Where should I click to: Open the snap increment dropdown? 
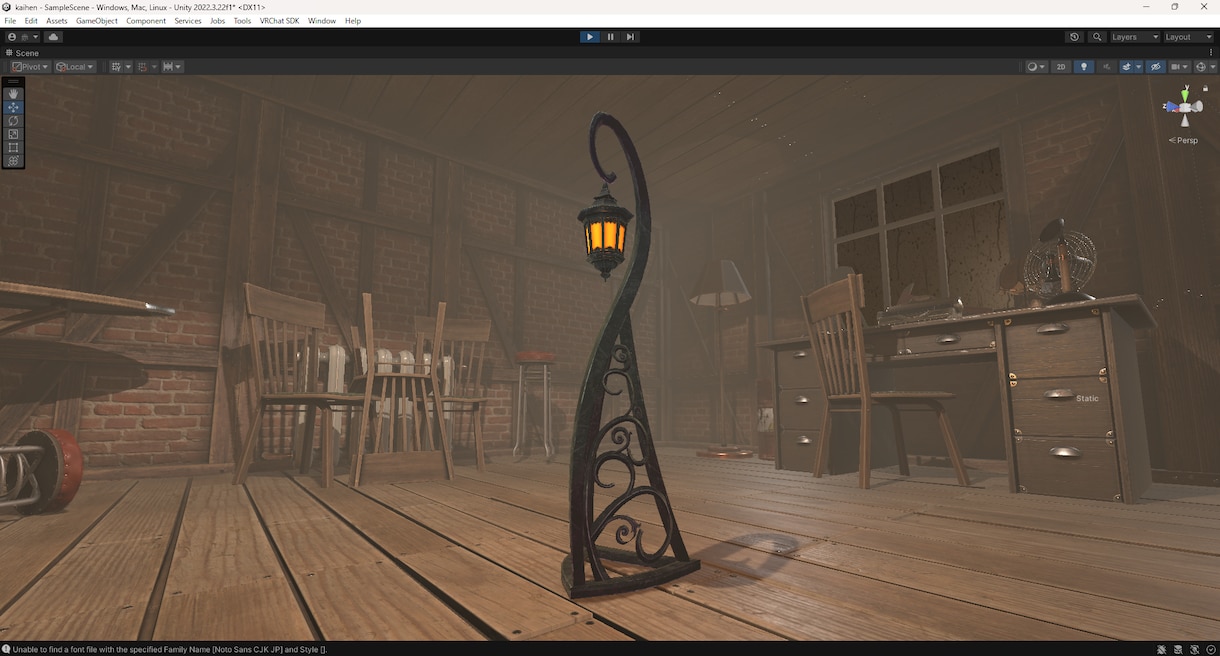point(173,67)
